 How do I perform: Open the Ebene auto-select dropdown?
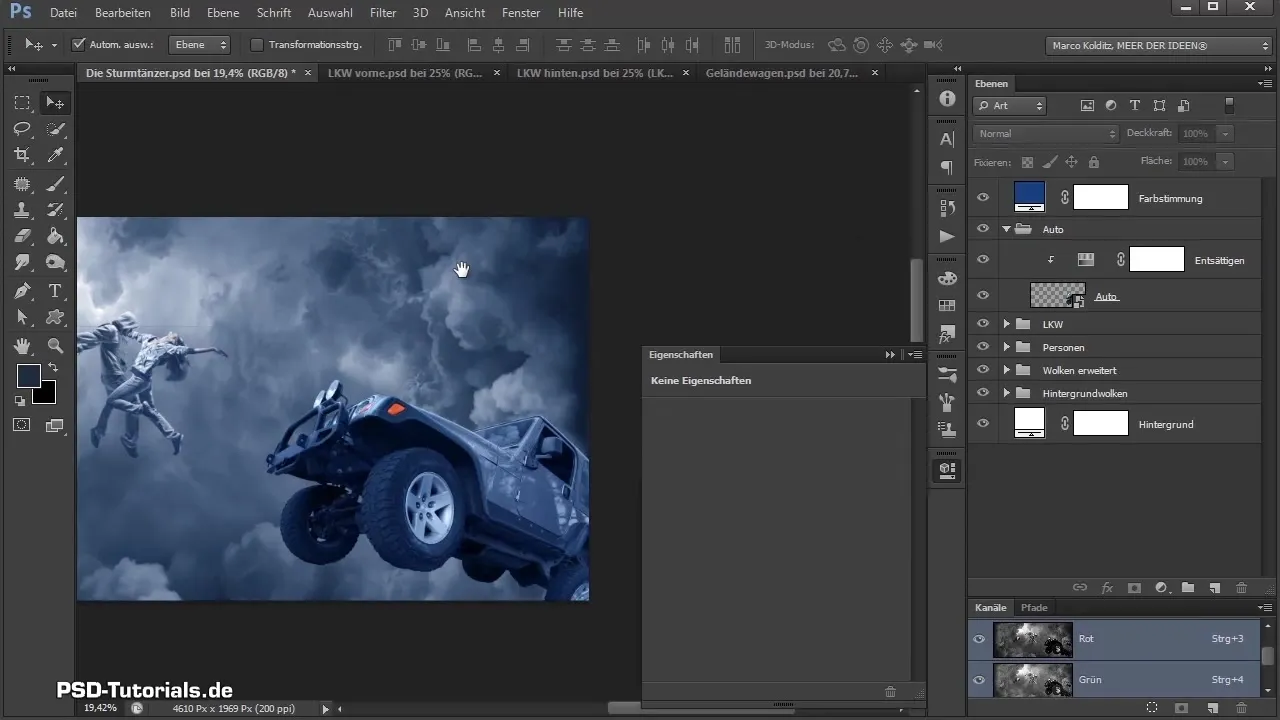pyautogui.click(x=199, y=45)
